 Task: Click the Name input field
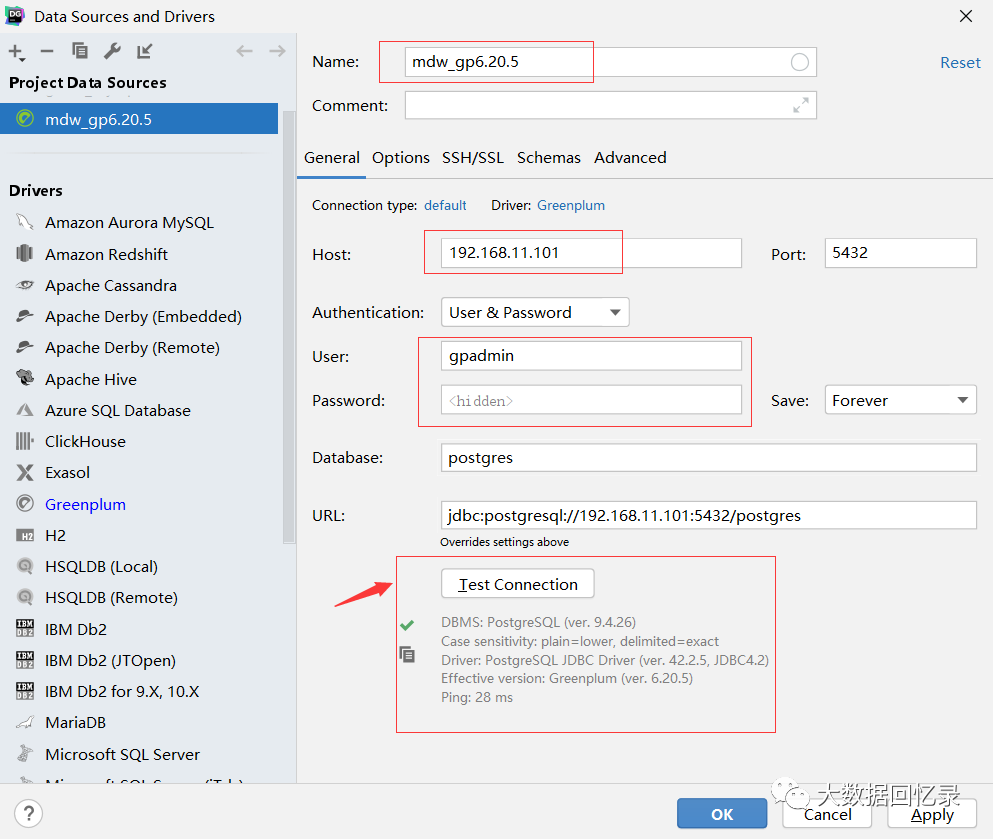[x=610, y=62]
